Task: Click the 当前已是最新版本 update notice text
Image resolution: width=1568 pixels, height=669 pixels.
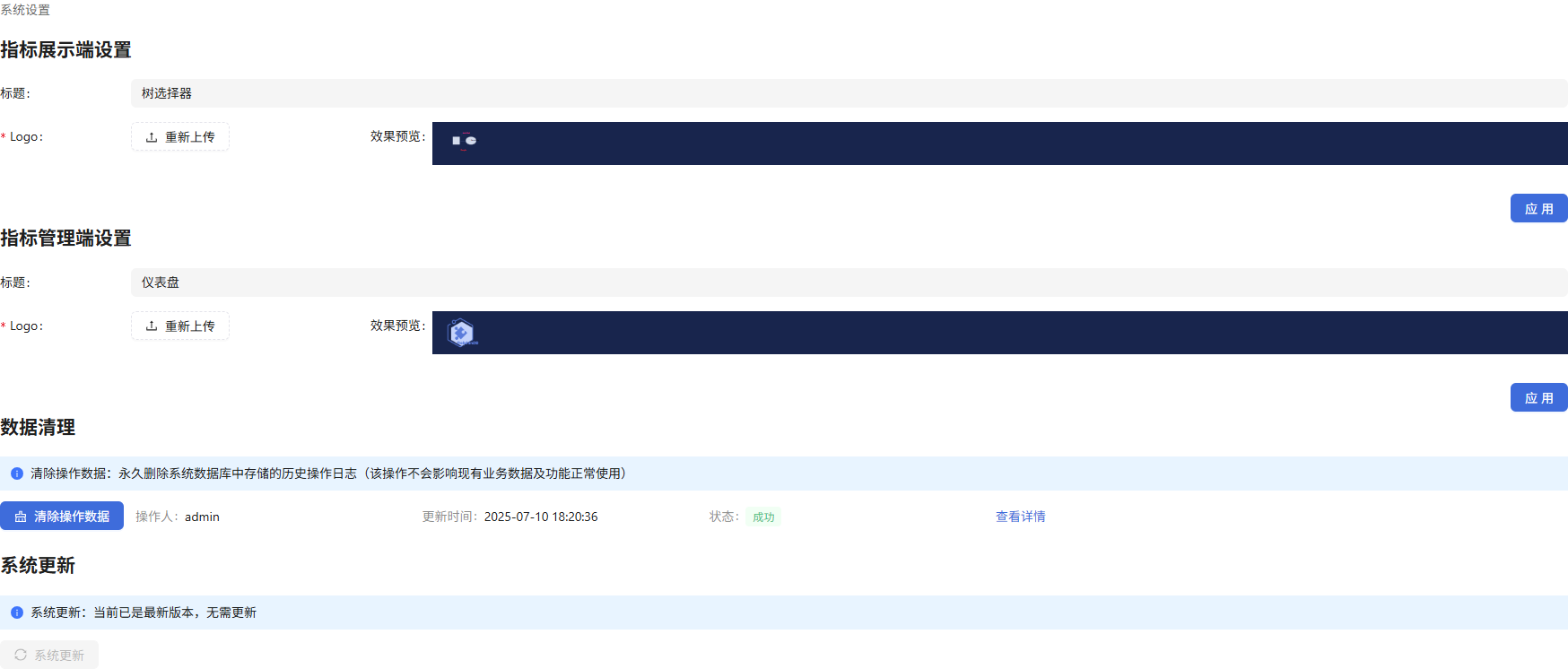Action: click(175, 613)
